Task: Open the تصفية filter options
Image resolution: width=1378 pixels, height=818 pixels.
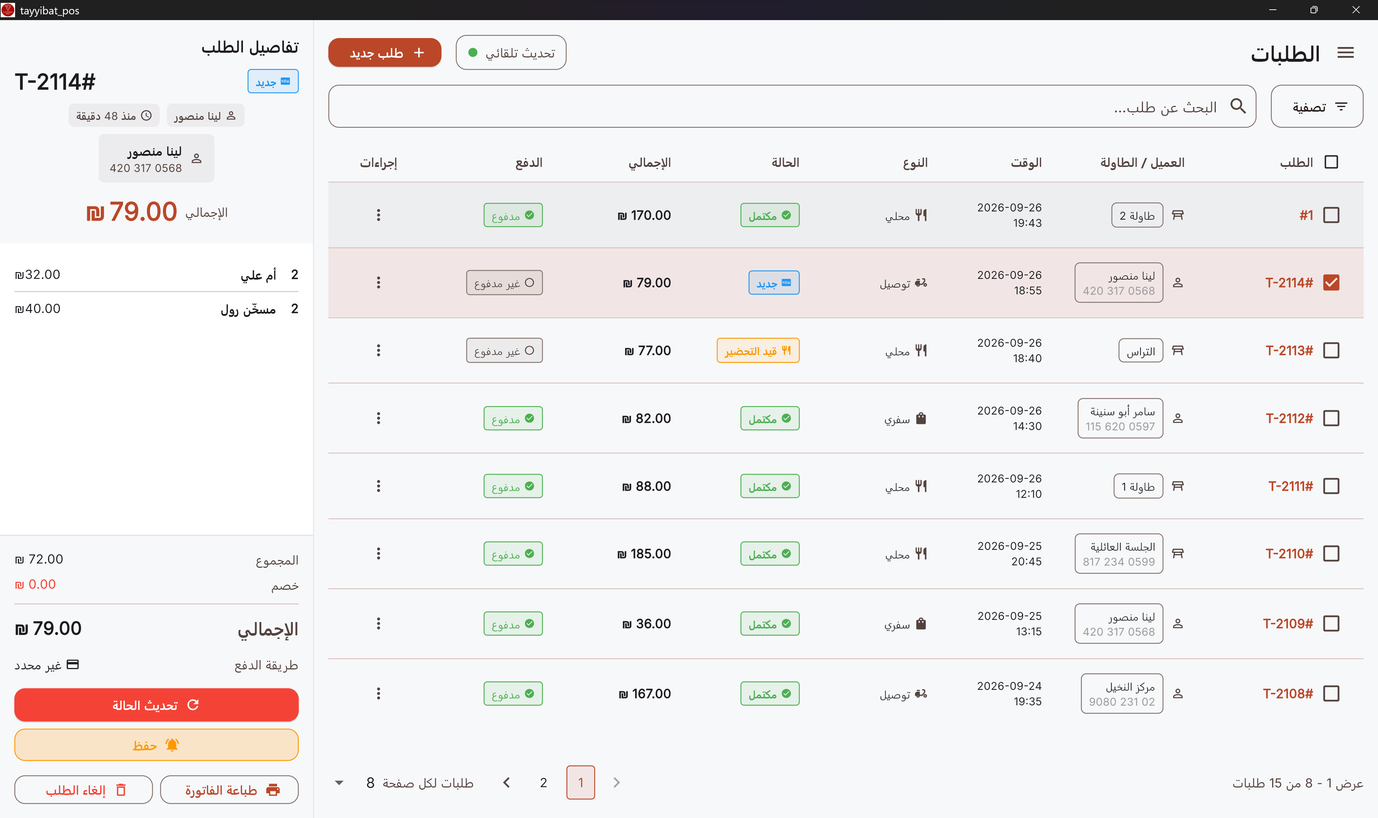Action: click(1317, 106)
